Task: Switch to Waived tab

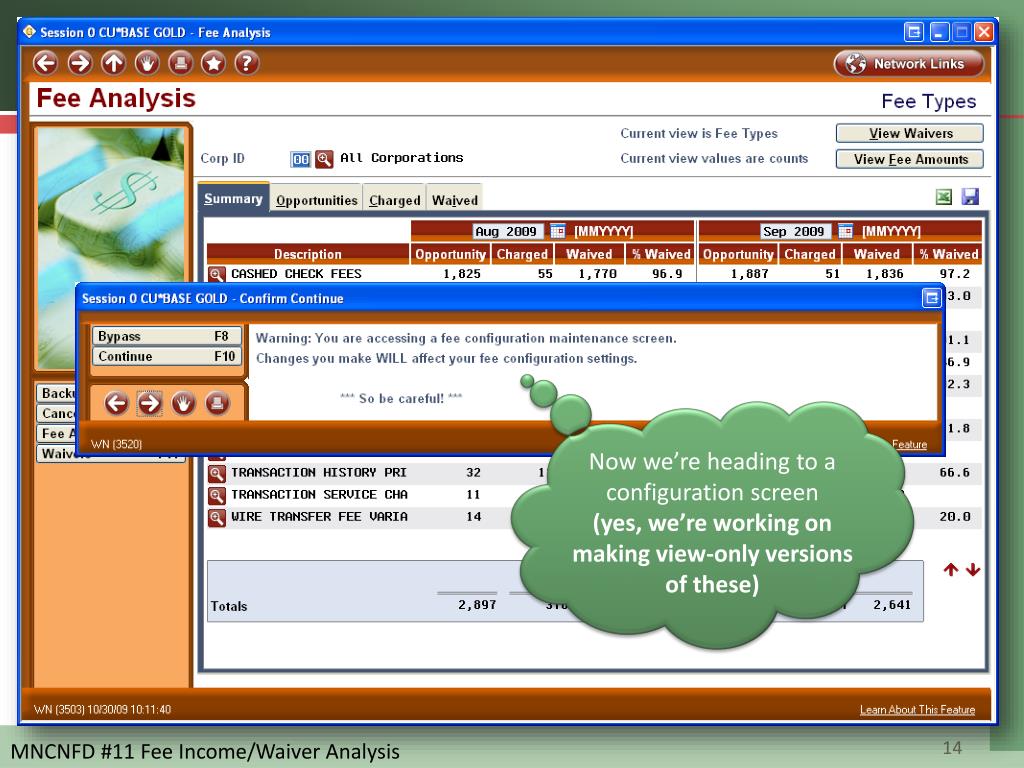Action: coord(455,200)
